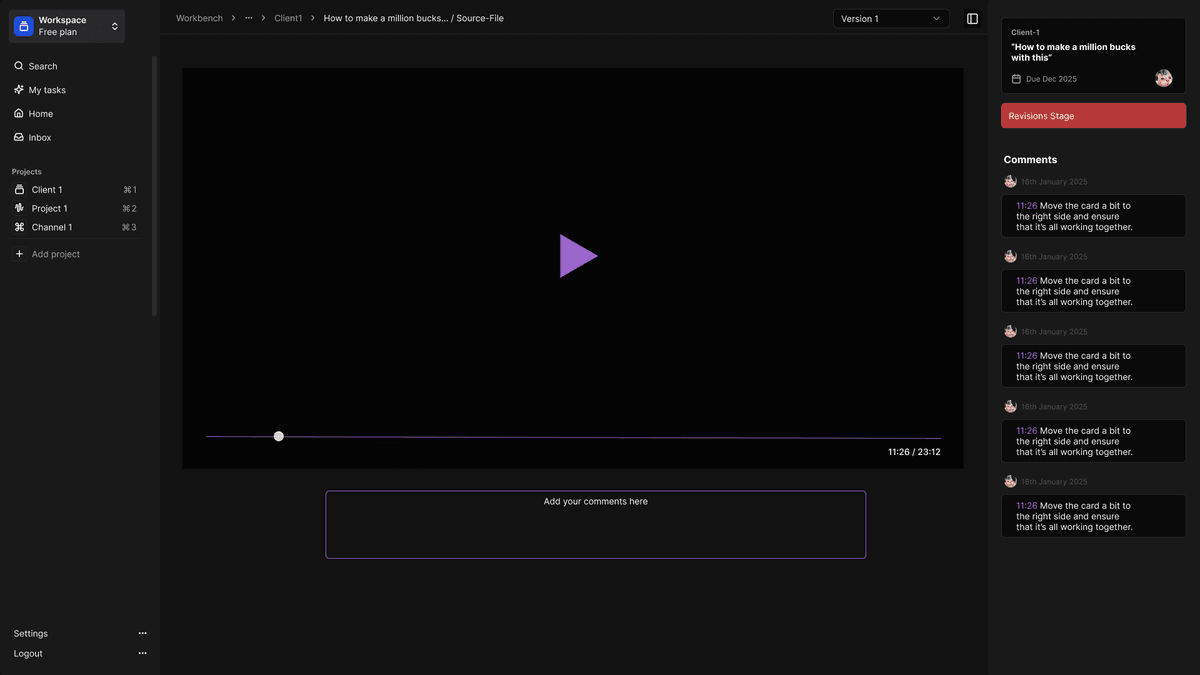The image size is (1200, 675).
Task: Open Settings more options ellipsis
Action: 142,634
